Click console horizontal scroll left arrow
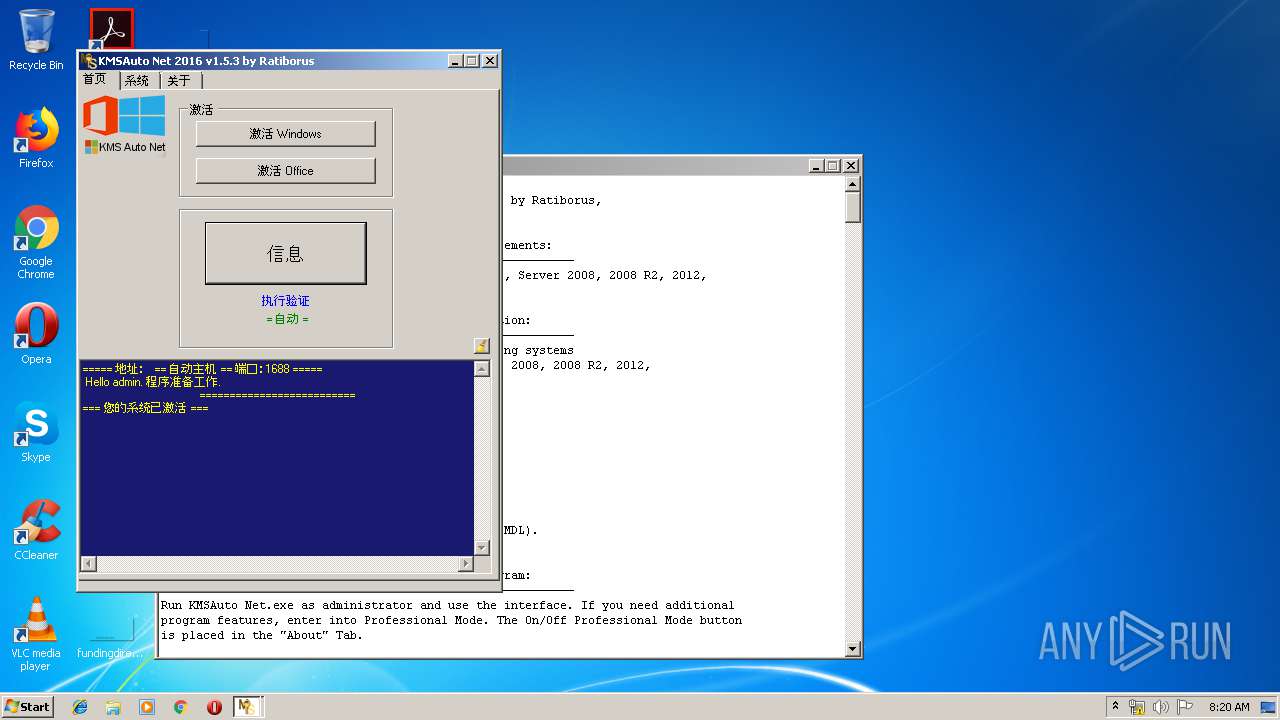 pos(87,564)
